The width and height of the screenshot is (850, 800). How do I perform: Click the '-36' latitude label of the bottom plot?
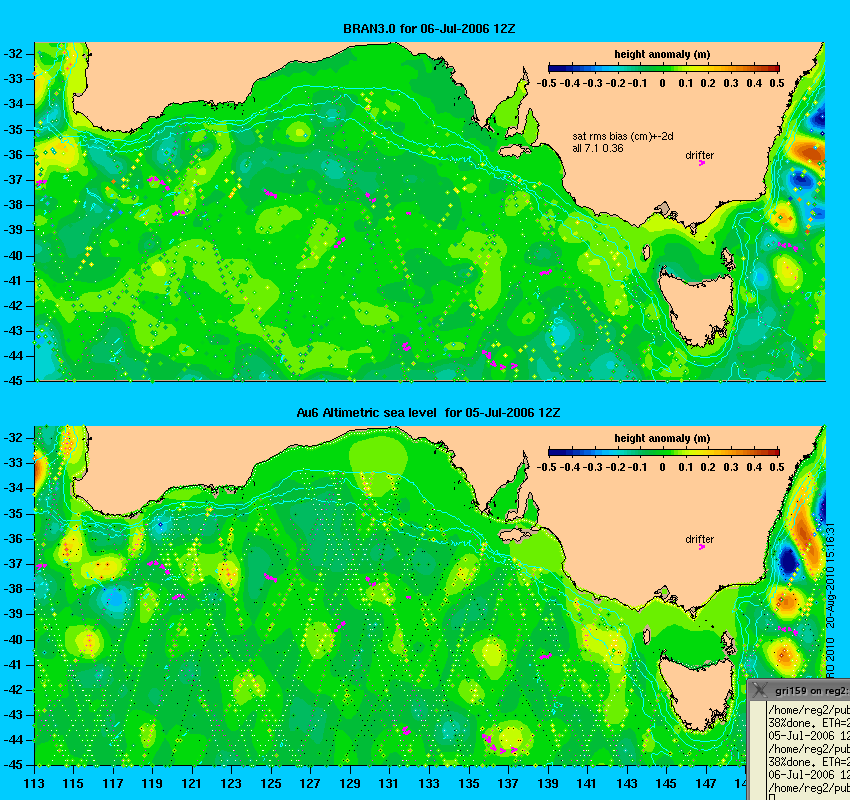tap(14, 538)
